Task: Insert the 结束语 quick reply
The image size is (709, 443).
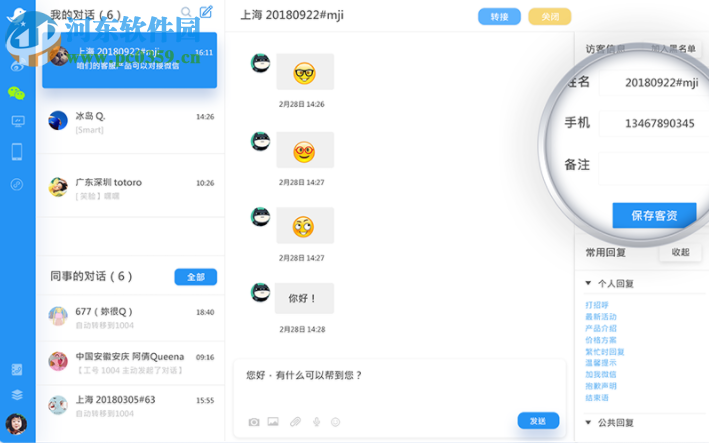Action: click(597, 398)
